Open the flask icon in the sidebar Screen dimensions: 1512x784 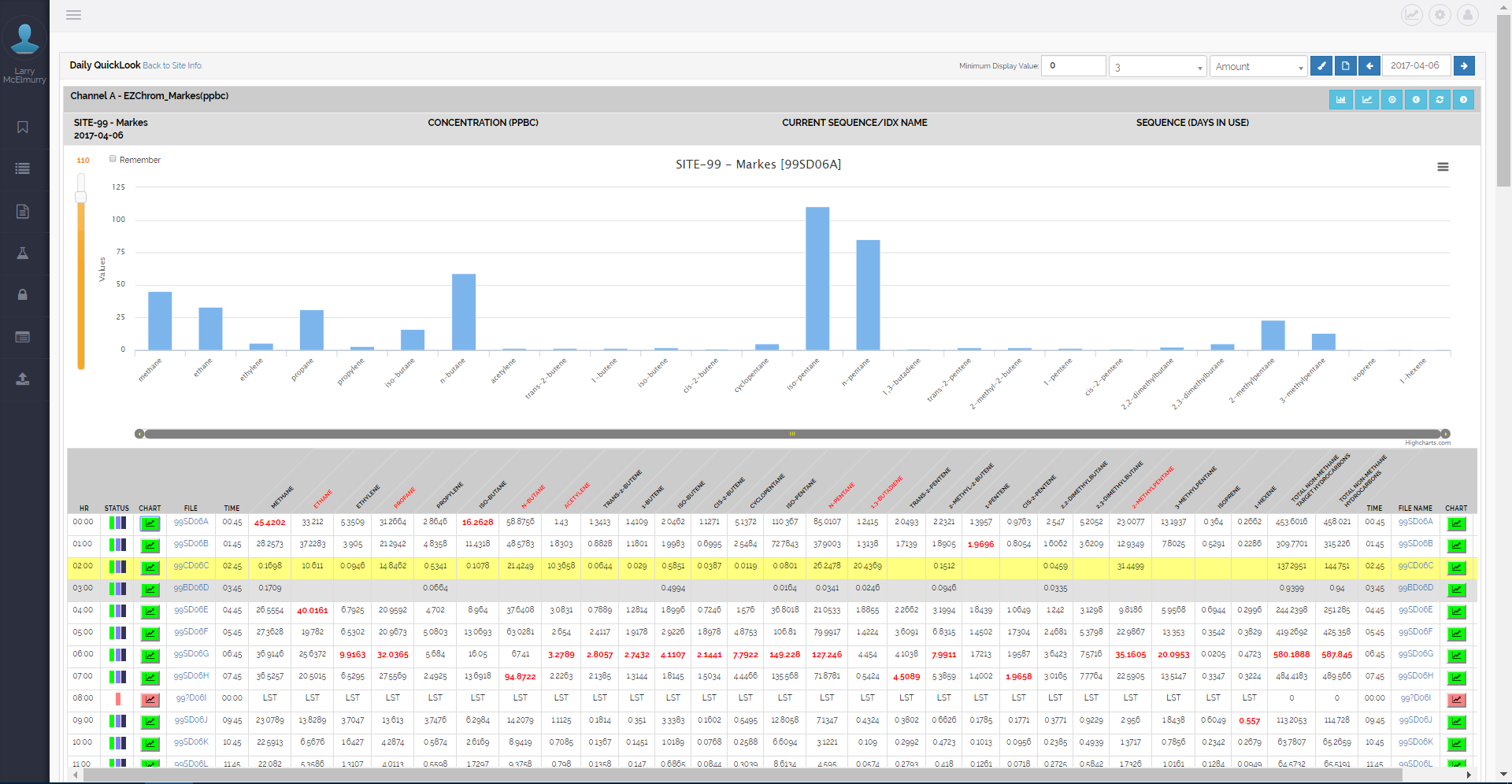click(x=23, y=253)
